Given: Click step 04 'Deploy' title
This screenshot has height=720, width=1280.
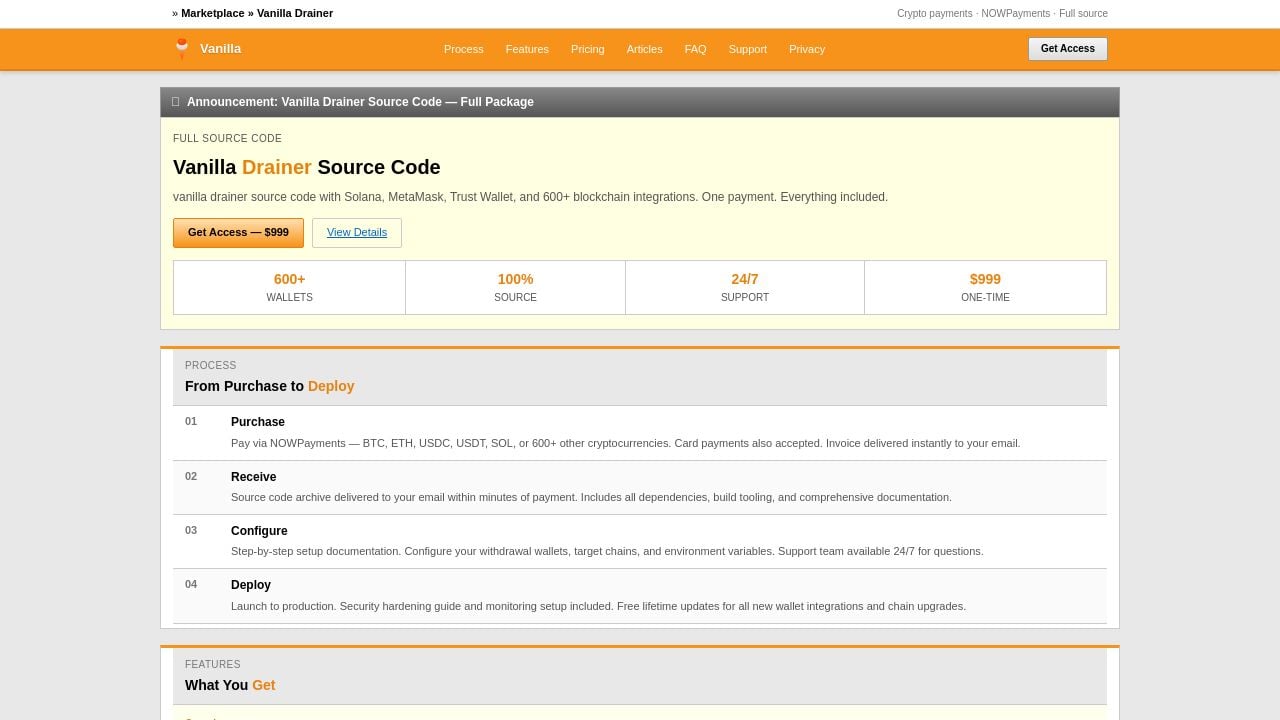Looking at the screenshot, I should [x=251, y=585].
